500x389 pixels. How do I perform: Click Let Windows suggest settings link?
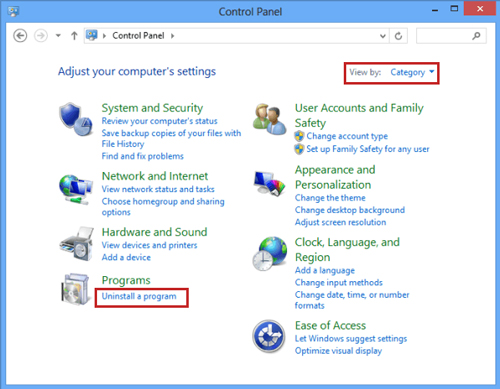[x=351, y=339]
